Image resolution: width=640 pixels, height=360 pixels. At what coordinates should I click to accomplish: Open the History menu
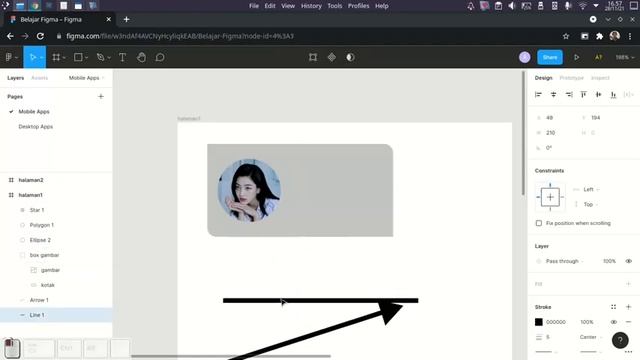(311, 6)
